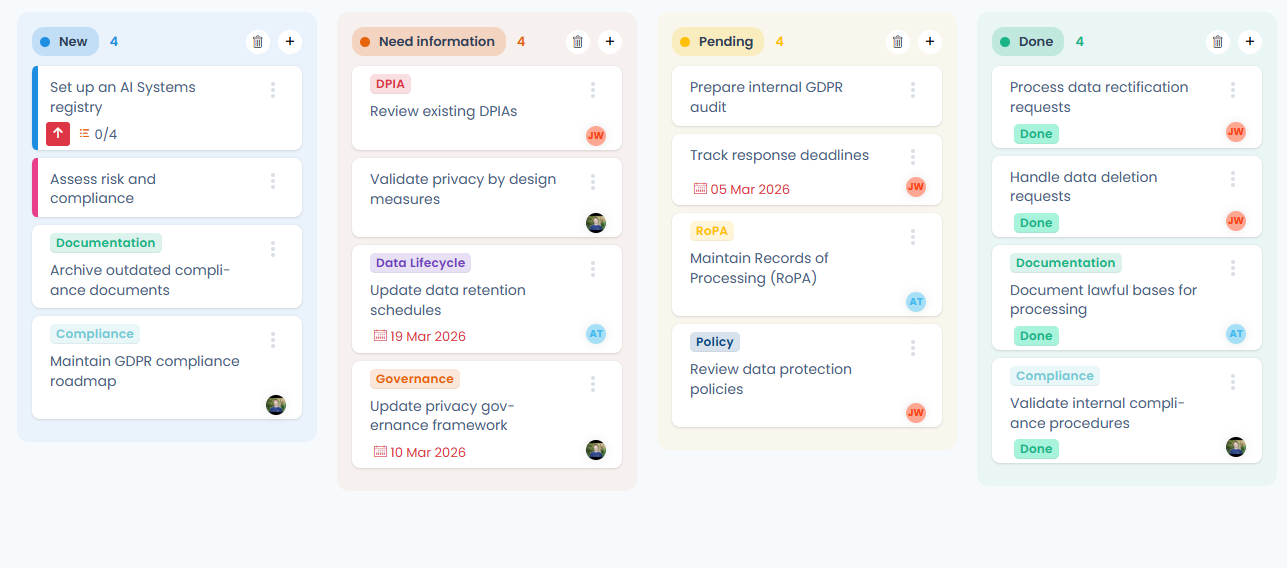Add a card to the Pending column
The width and height of the screenshot is (1287, 568).
(930, 42)
